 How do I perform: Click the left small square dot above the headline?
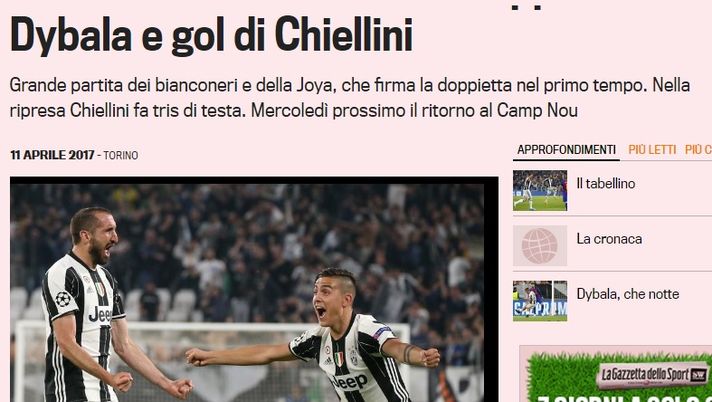(x=515, y=7)
